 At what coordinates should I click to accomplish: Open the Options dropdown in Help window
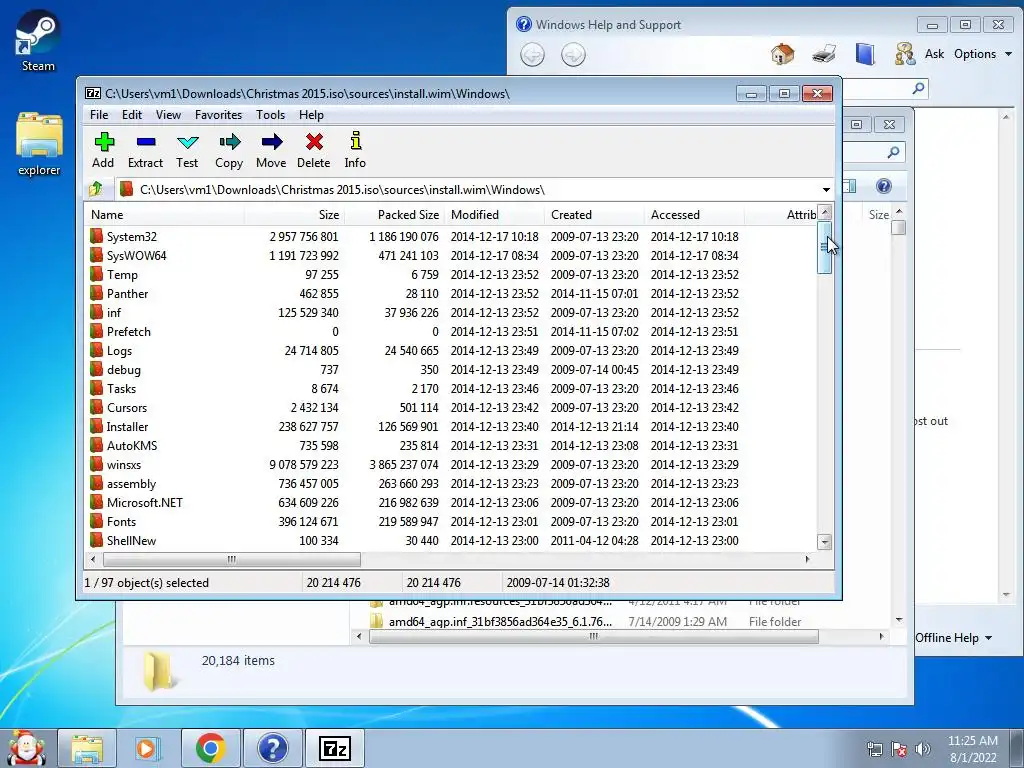tap(983, 54)
